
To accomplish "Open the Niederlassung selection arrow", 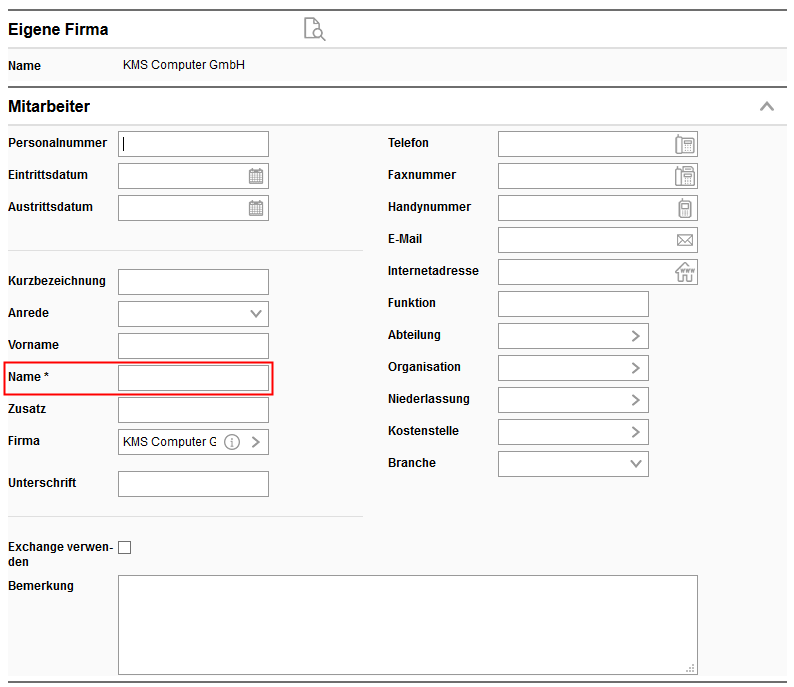I will (x=636, y=400).
